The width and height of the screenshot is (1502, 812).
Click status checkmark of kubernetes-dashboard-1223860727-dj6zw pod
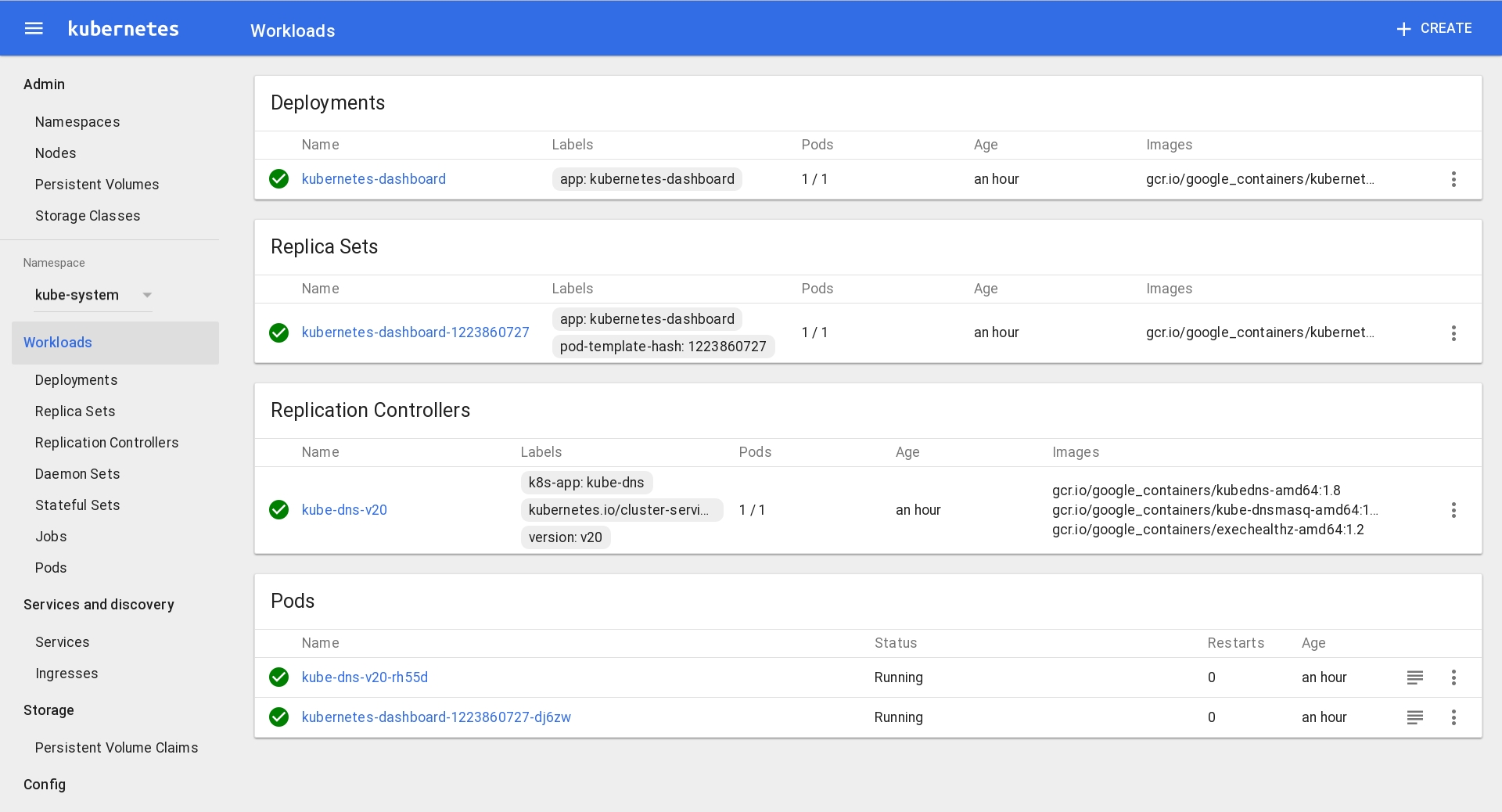(279, 717)
